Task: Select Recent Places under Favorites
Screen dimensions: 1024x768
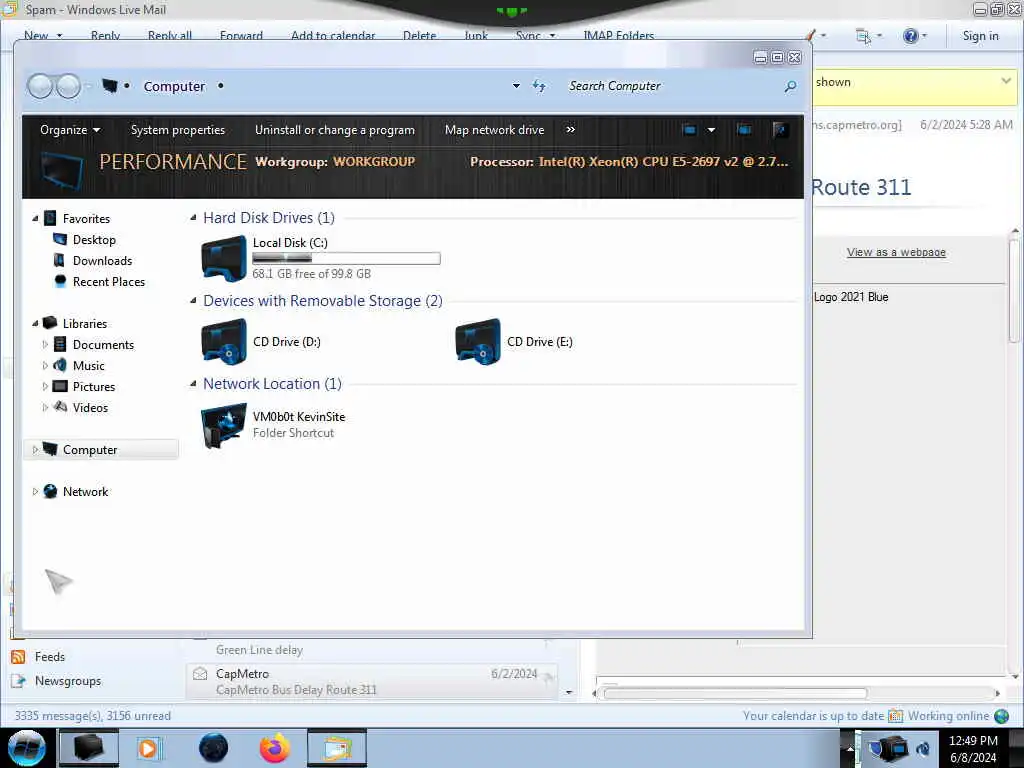Action: click(x=108, y=281)
